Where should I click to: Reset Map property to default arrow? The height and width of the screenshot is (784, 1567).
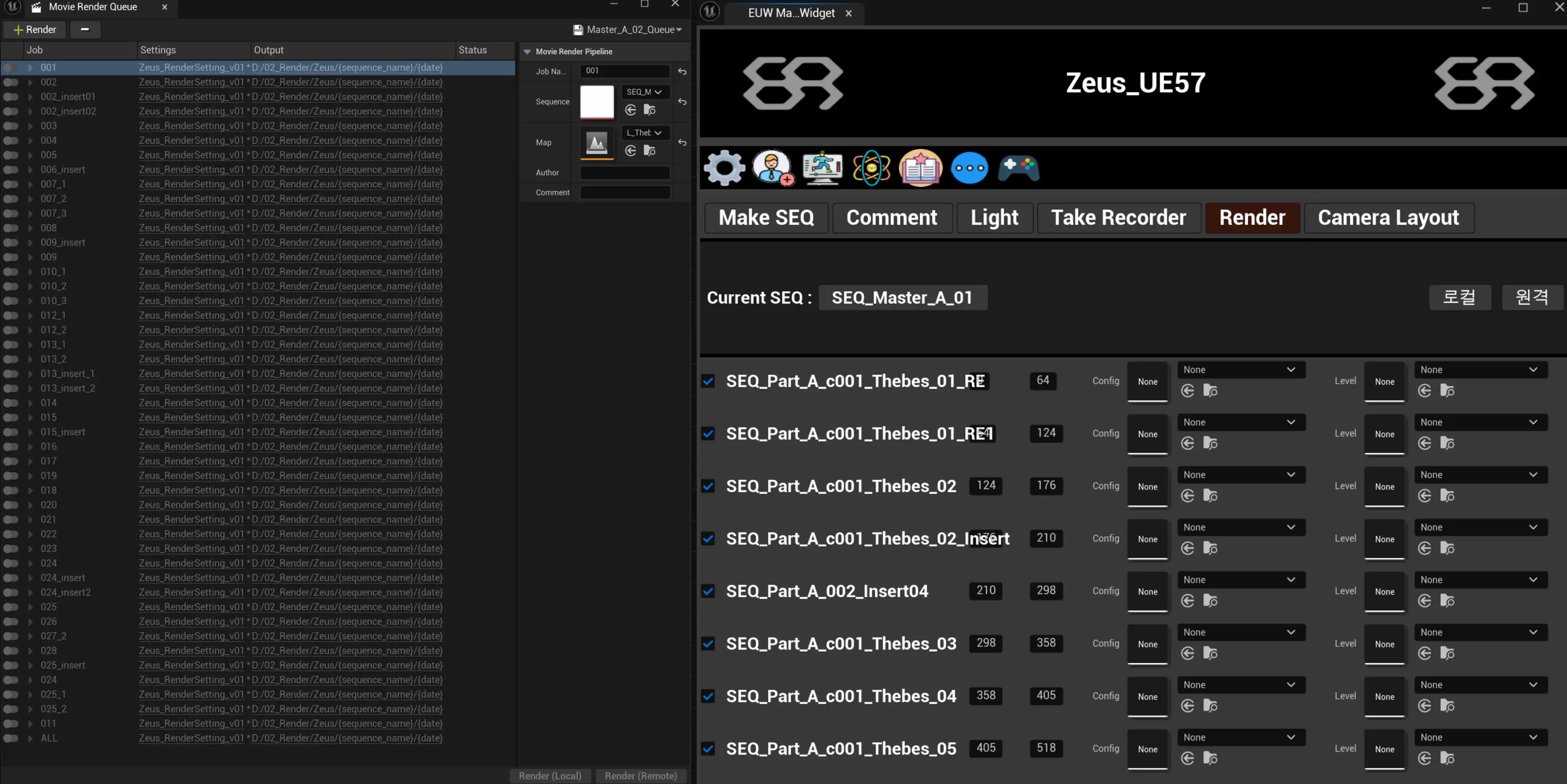pos(683,142)
